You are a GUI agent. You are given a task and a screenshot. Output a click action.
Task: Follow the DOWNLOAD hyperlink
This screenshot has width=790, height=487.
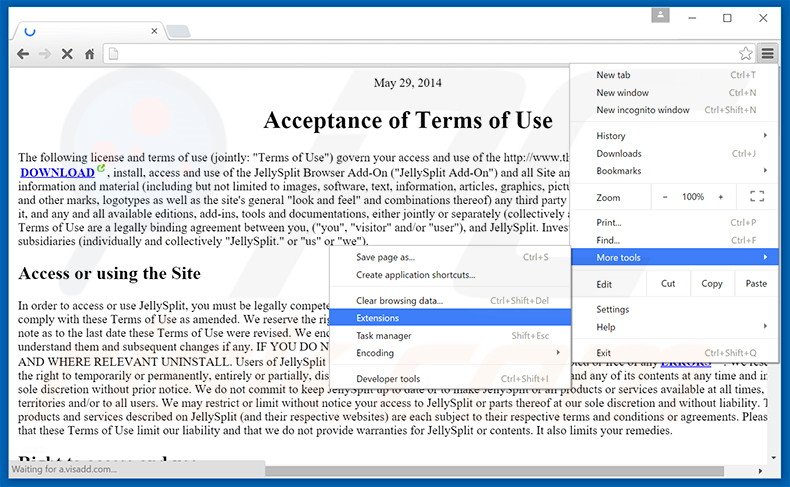(57, 173)
